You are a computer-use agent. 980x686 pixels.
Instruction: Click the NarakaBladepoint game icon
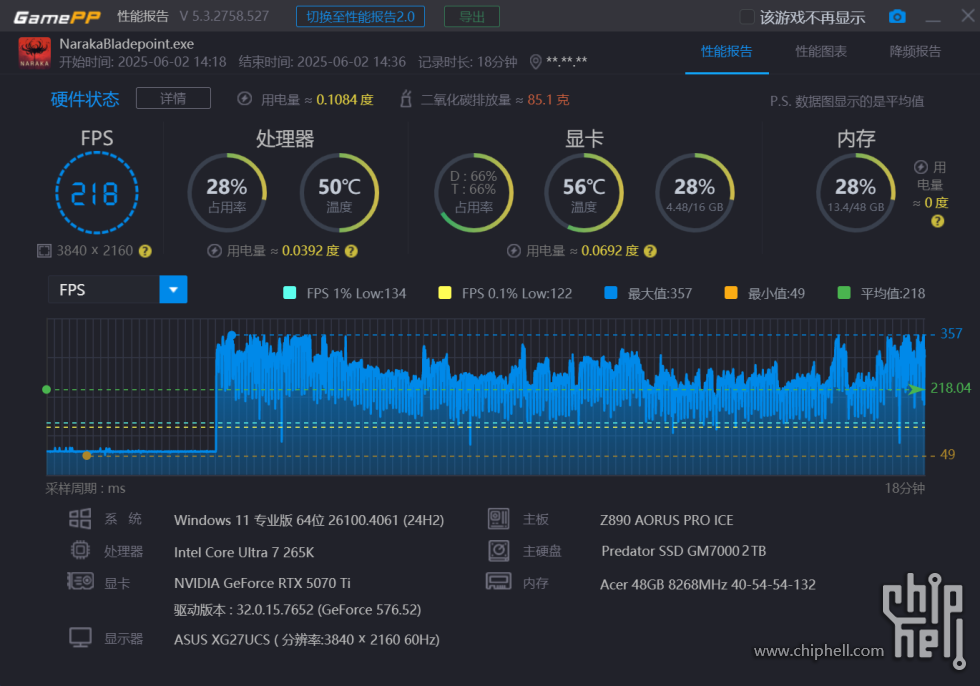pyautogui.click(x=34, y=52)
